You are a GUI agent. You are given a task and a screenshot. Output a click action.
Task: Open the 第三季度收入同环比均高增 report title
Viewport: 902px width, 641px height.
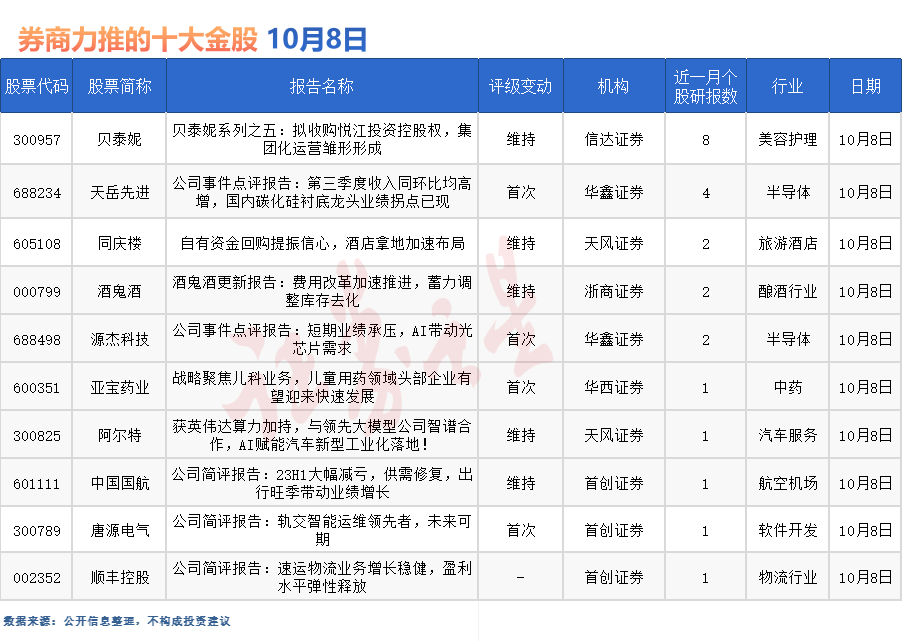(322, 192)
